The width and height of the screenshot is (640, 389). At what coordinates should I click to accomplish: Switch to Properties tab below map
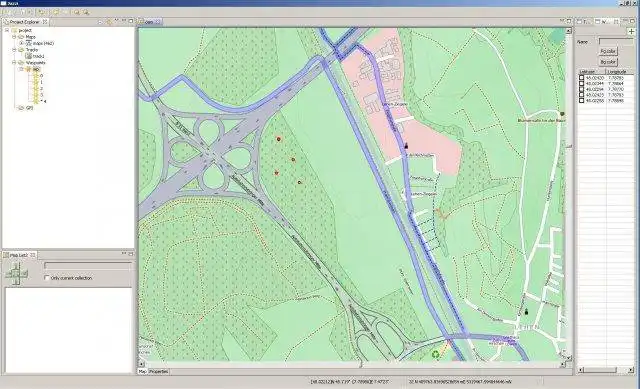(x=158, y=371)
